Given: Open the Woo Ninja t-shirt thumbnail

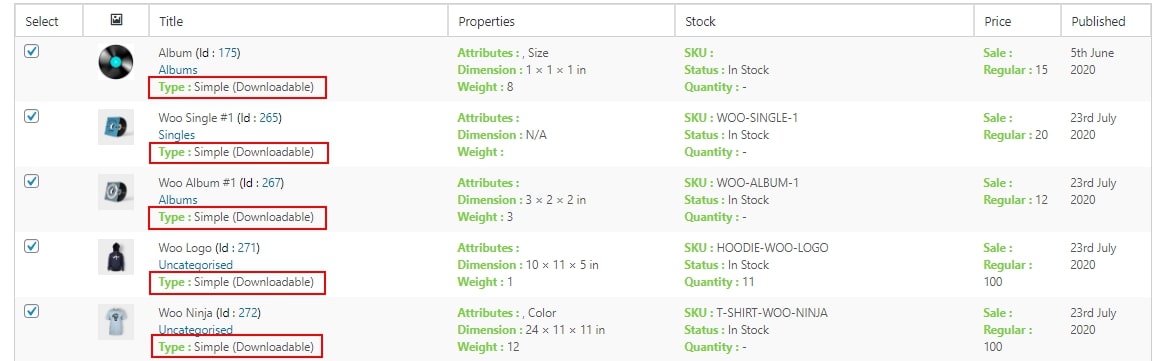Looking at the screenshot, I should click(x=116, y=321).
